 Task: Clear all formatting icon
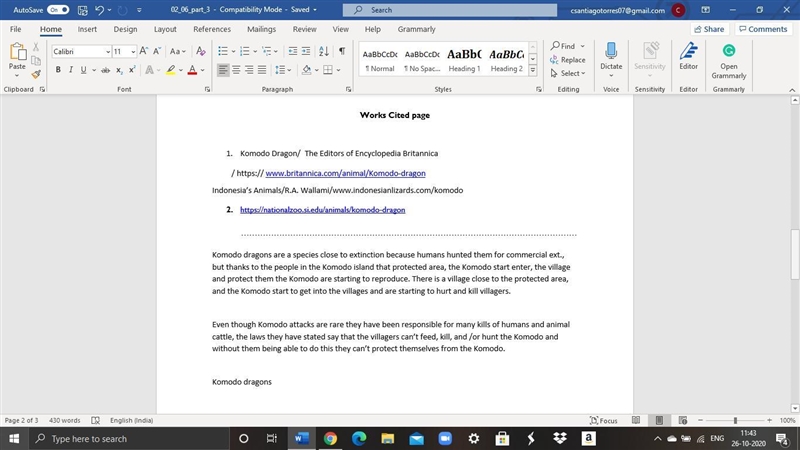pyautogui.click(x=201, y=51)
